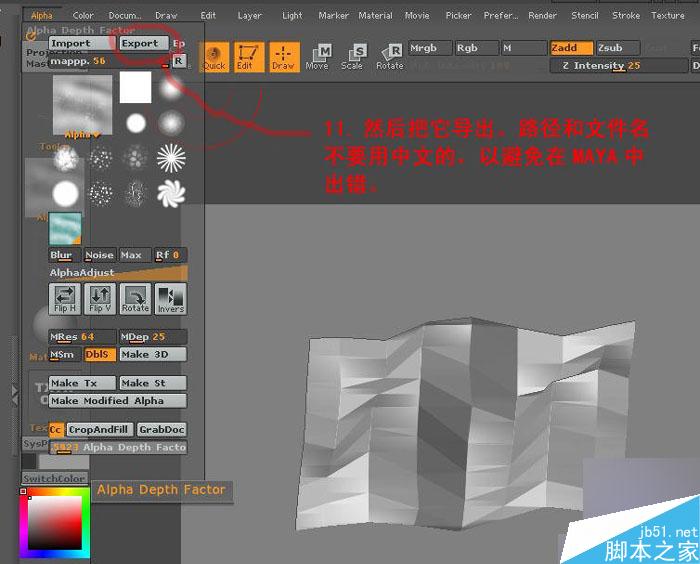Click the CropAndFill button

pos(100,430)
